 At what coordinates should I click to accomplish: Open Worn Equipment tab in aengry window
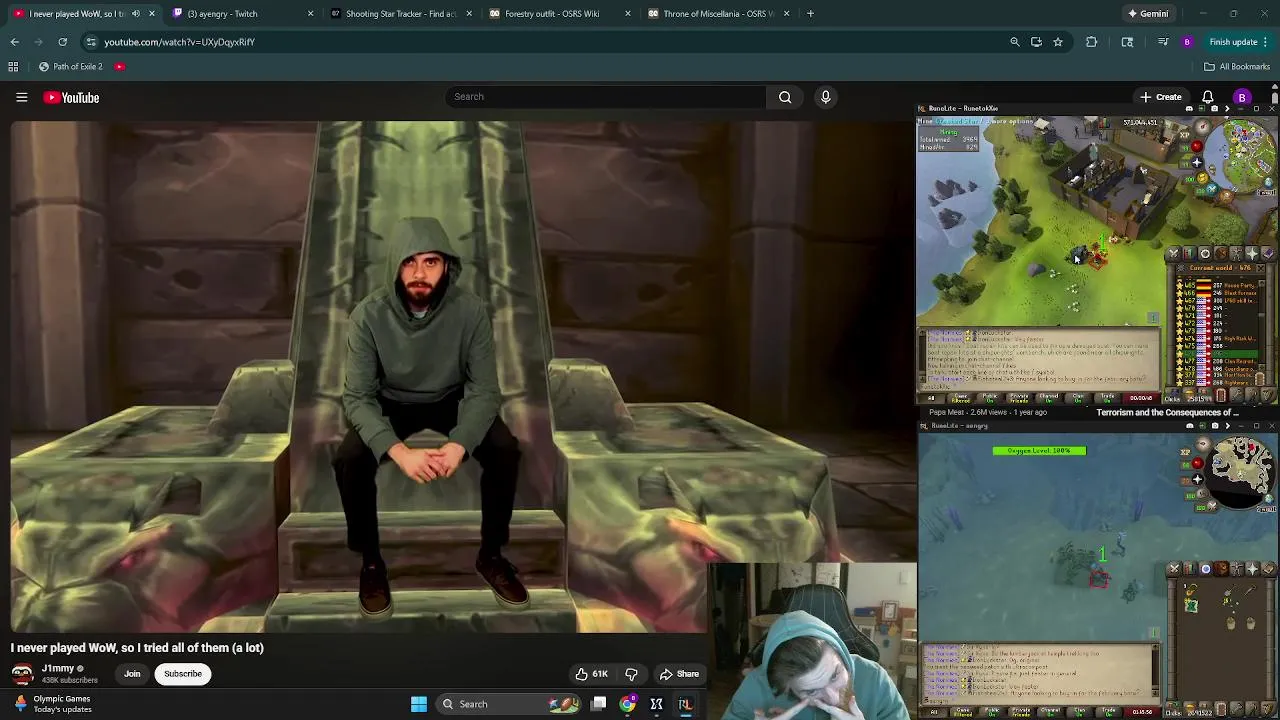coord(1237,569)
